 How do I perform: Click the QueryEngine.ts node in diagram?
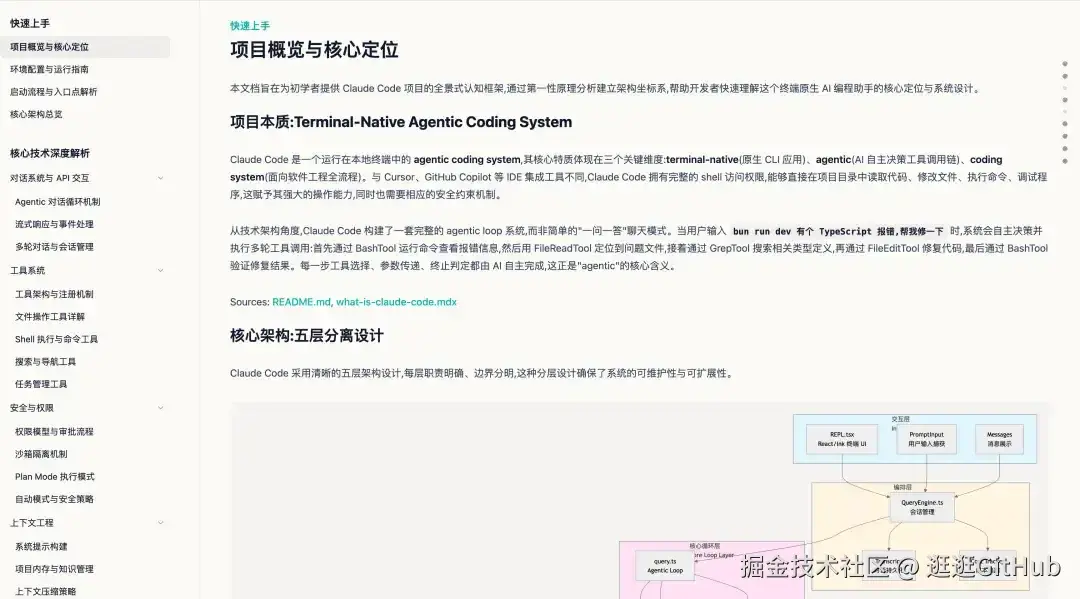coord(922,507)
